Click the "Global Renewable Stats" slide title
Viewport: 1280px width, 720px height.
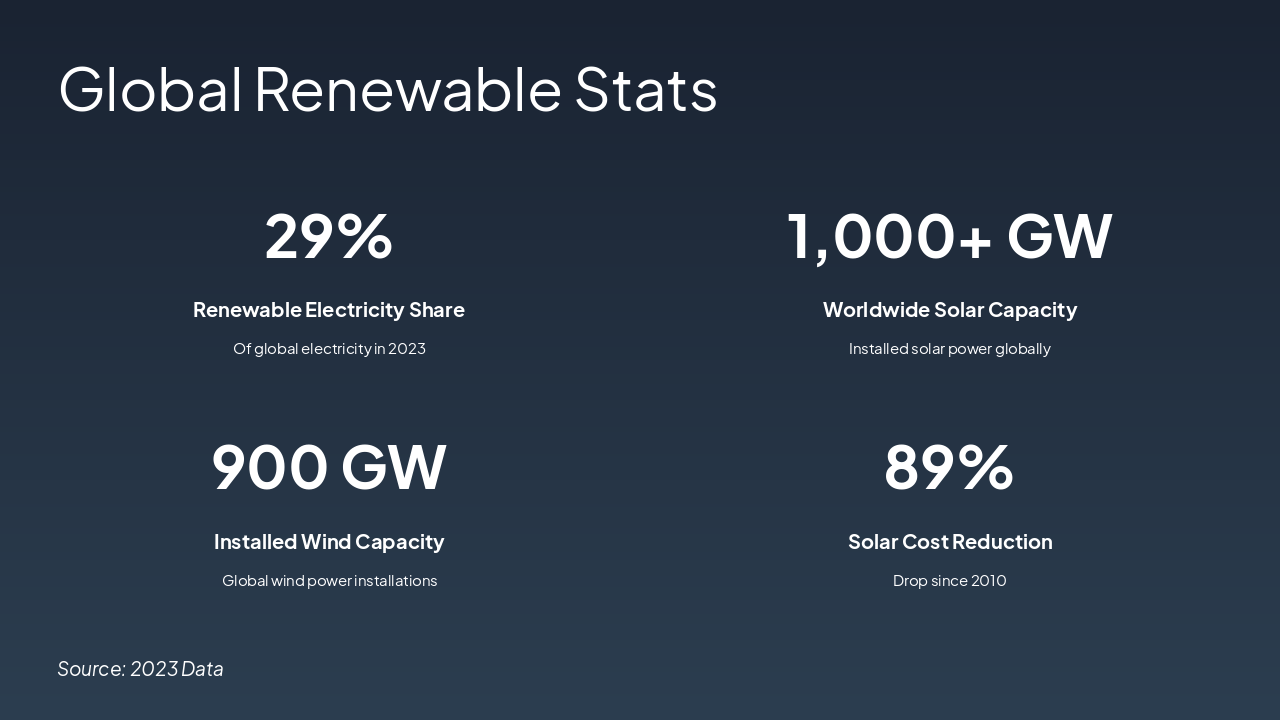coord(388,89)
